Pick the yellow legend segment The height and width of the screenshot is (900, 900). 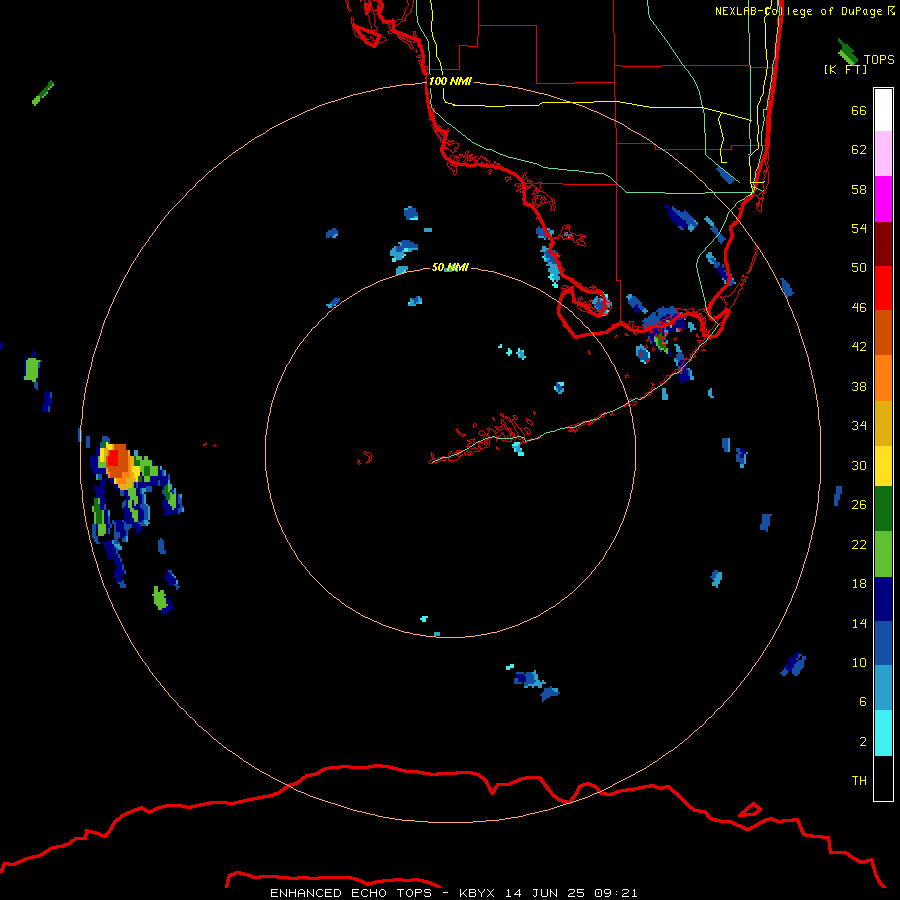click(883, 467)
